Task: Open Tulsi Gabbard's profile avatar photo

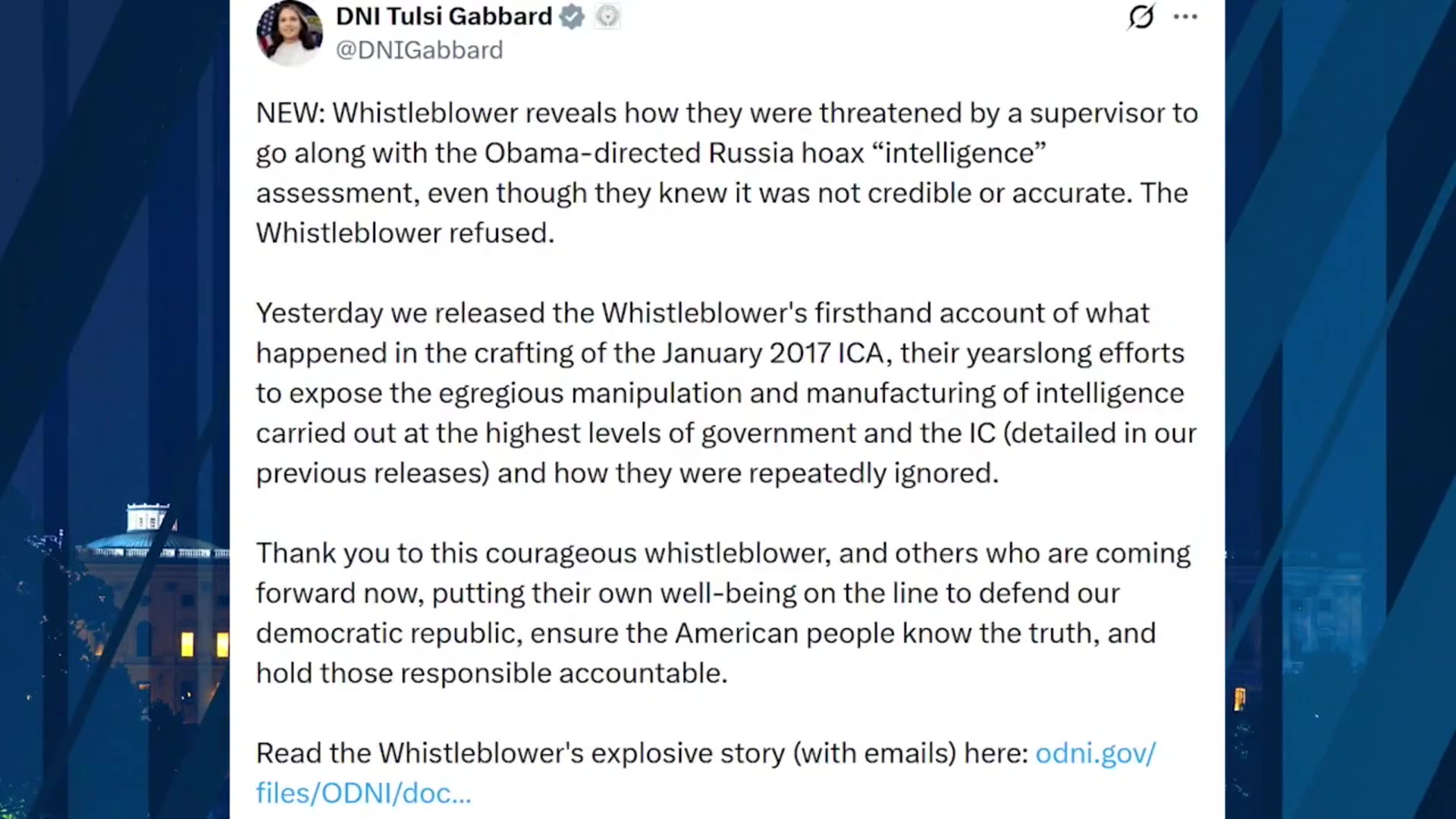Action: [x=290, y=33]
